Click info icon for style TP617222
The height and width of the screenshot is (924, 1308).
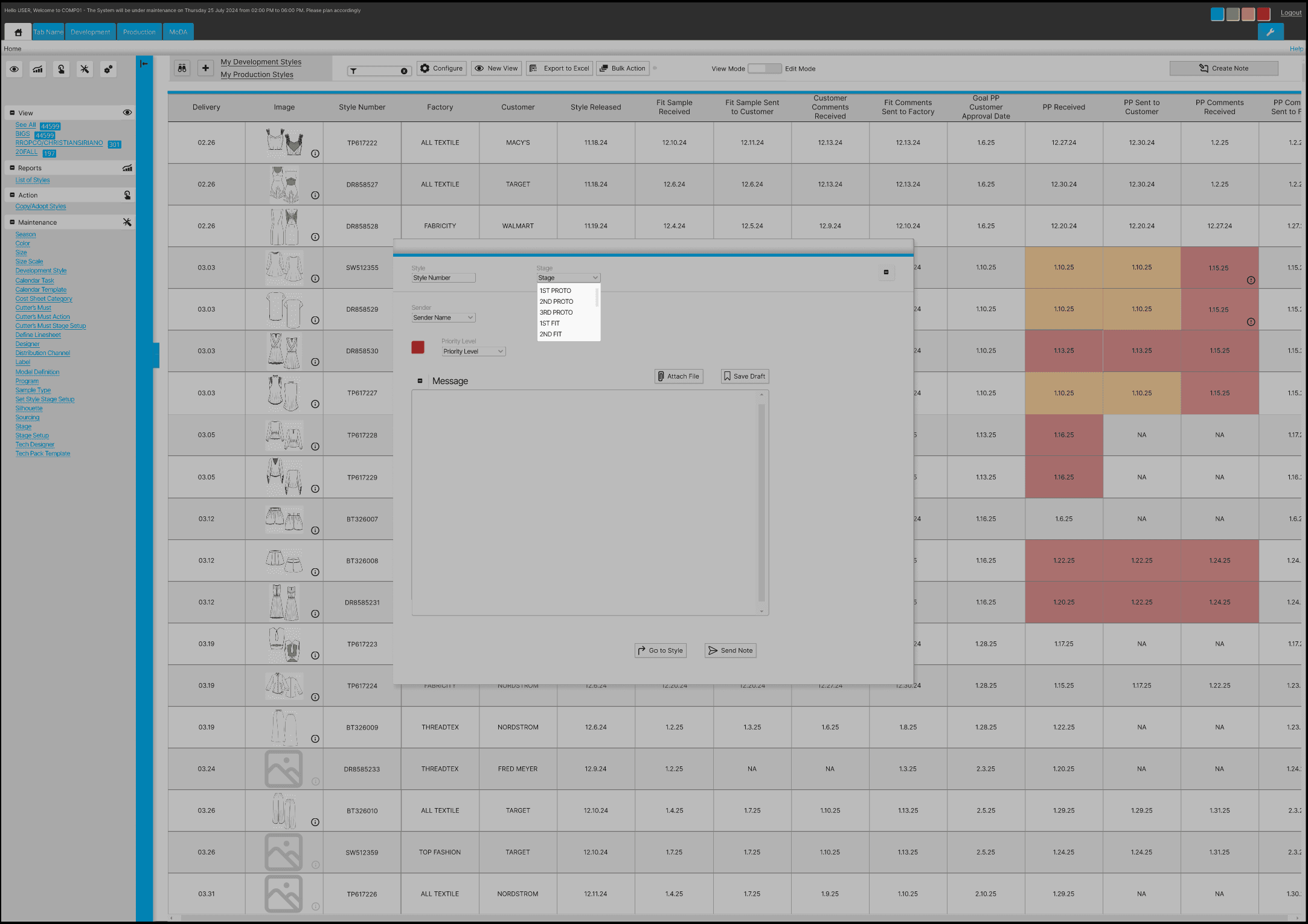tap(315, 154)
